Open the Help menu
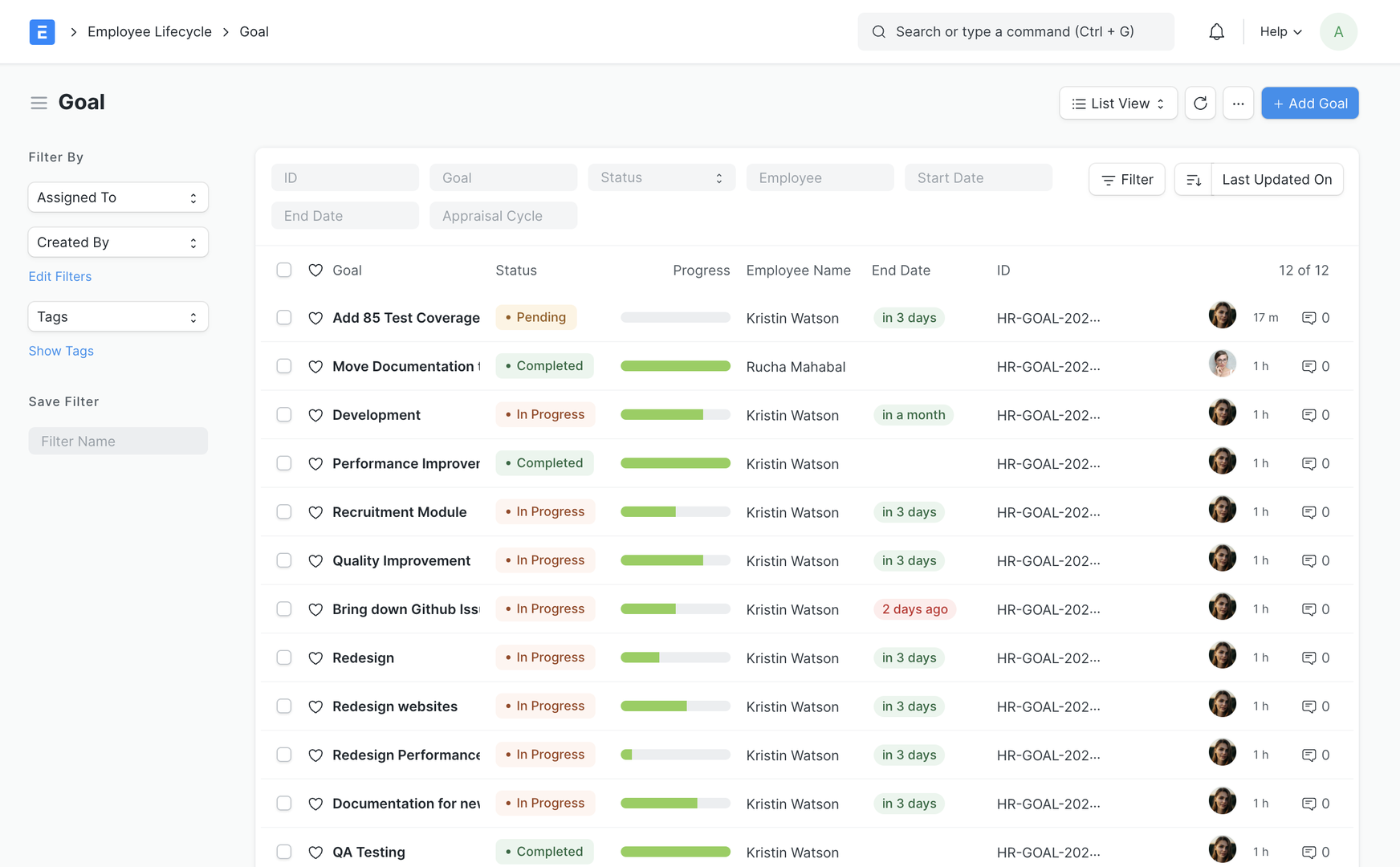Viewport: 1400px width, 867px height. pyautogui.click(x=1280, y=32)
